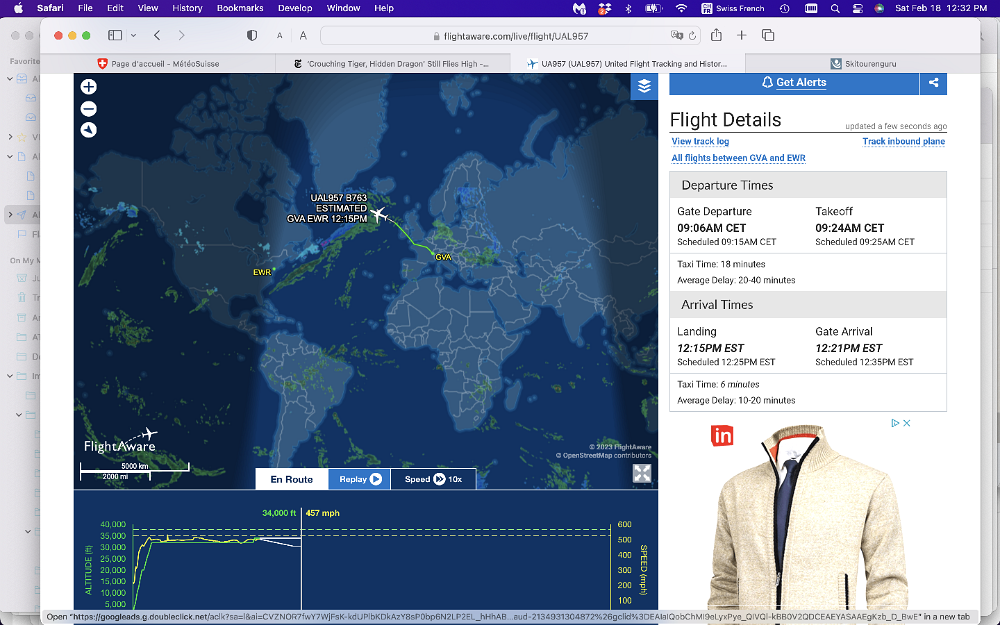The width and height of the screenshot is (1000, 625).
Task: Click the Get Alerts button
Action: 794,83
